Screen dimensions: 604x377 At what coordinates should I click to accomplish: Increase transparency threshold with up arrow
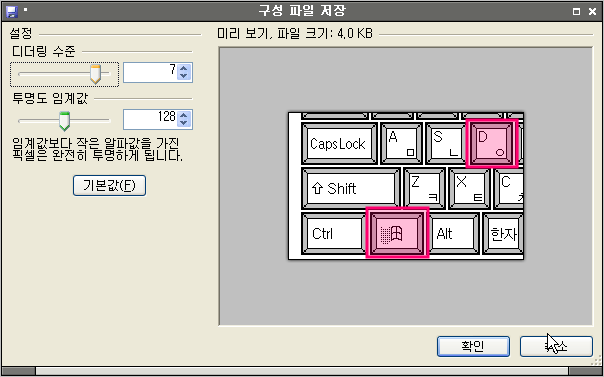point(183,115)
